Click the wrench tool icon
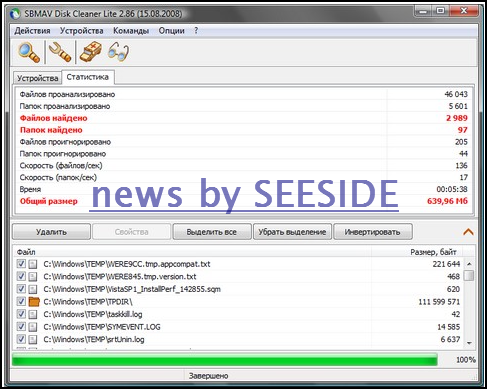 click(60, 52)
